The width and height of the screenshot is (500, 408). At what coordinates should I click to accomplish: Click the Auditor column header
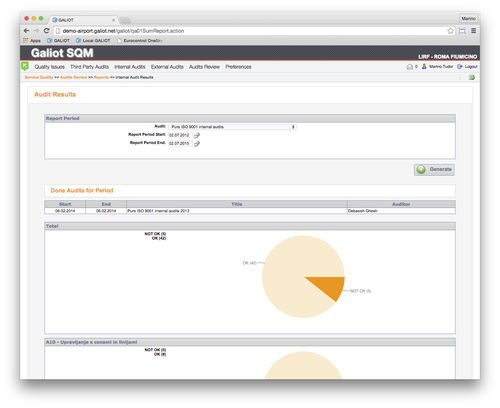coord(401,204)
